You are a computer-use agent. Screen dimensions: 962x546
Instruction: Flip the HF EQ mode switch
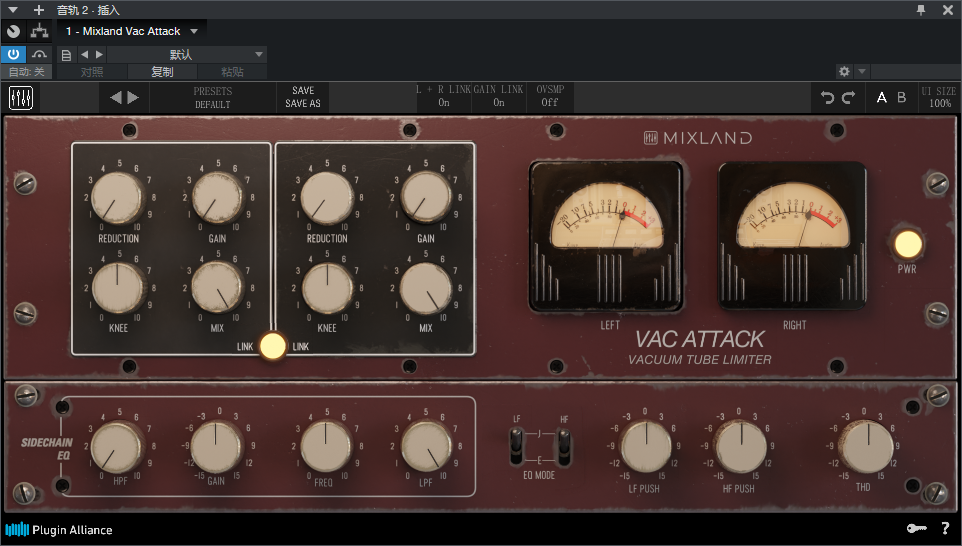pyautogui.click(x=563, y=446)
